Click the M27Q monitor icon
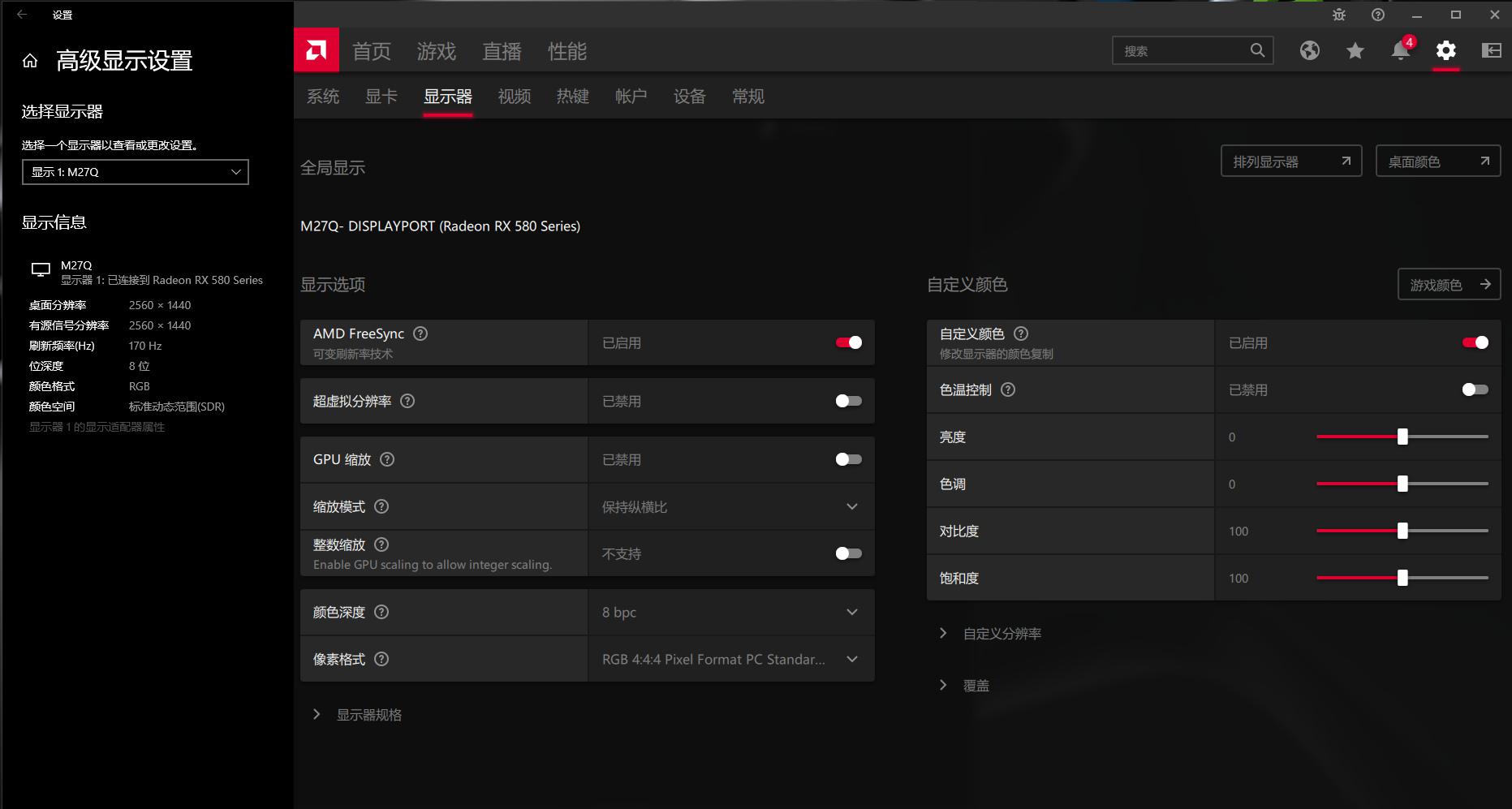This screenshot has height=809, width=1512. pos(41,270)
